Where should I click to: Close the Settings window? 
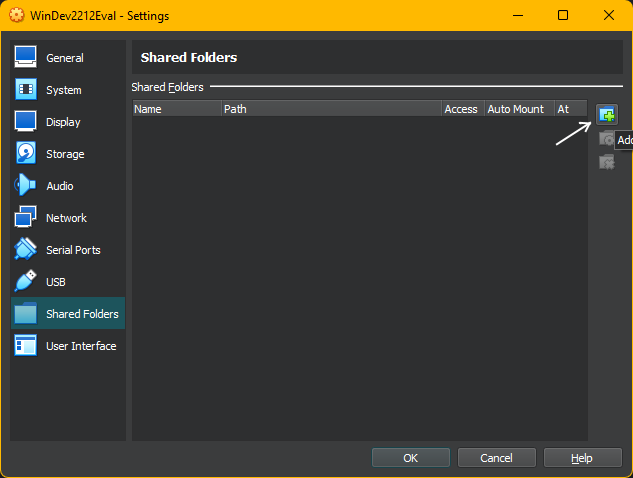609,15
